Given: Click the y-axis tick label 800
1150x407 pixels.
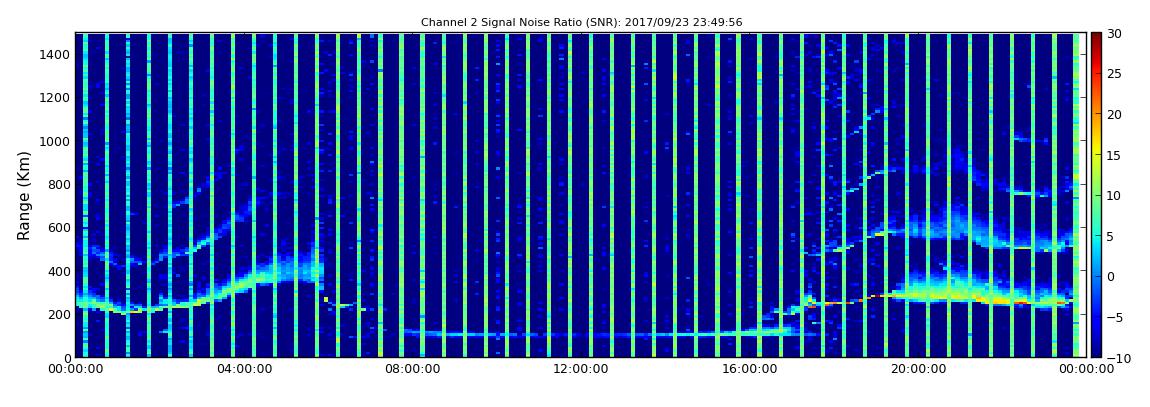Looking at the screenshot, I should (59, 184).
